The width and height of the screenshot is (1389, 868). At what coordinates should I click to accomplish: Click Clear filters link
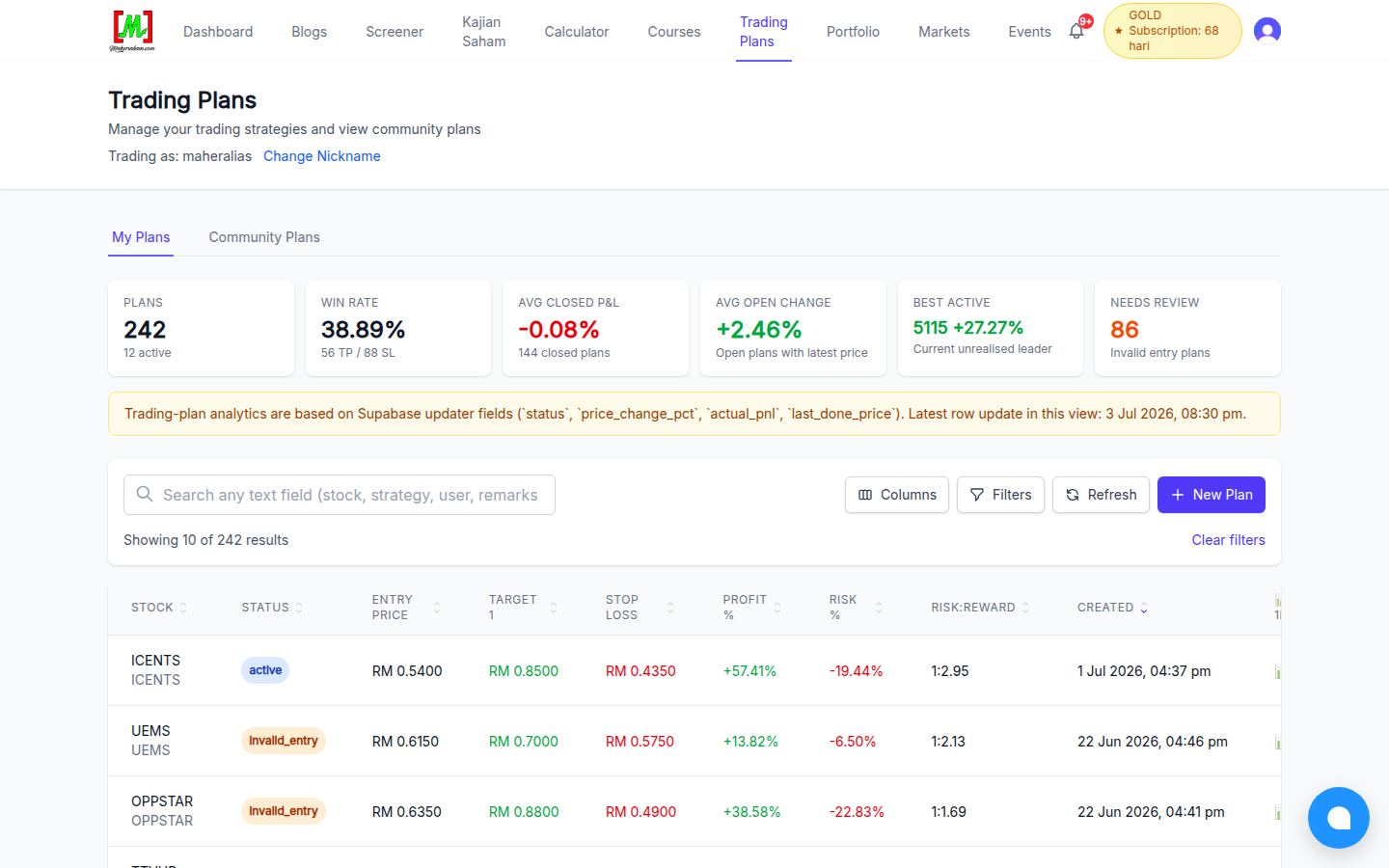click(1228, 540)
